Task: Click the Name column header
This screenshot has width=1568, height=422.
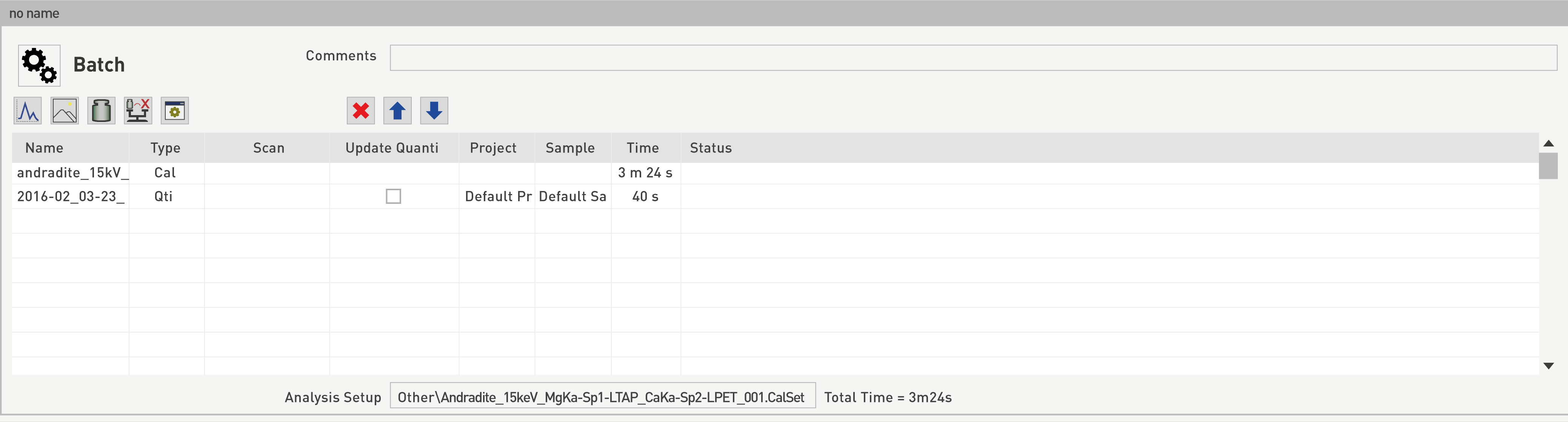Action: [45, 148]
